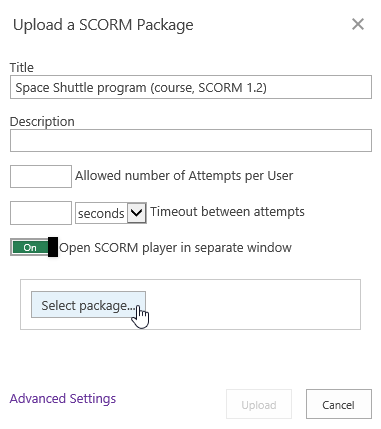Screen dimensions: 381x429
Task: Click the chevron arrow beside seconds
Action: tap(137, 213)
